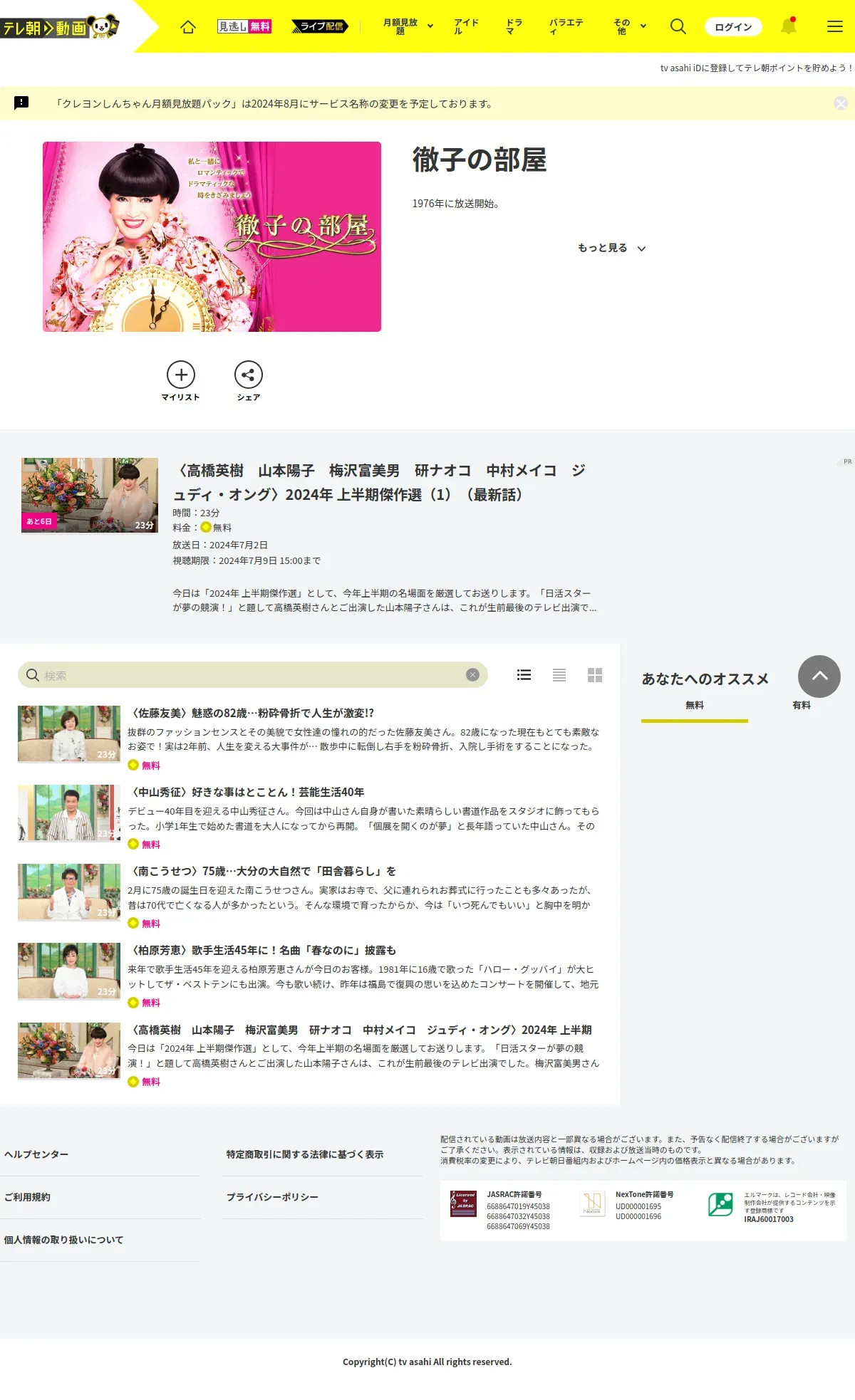The height and width of the screenshot is (1400, 855).
Task: Select the 有料 recommendations tab
Action: (x=802, y=706)
